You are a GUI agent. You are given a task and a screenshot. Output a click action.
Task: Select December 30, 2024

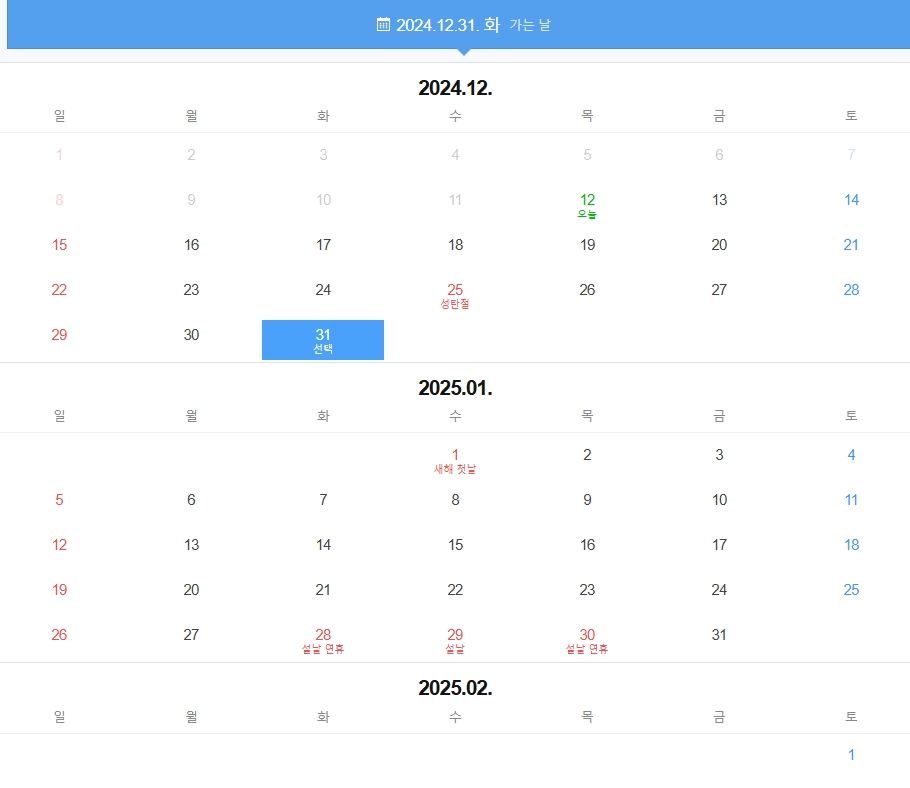(x=192, y=335)
